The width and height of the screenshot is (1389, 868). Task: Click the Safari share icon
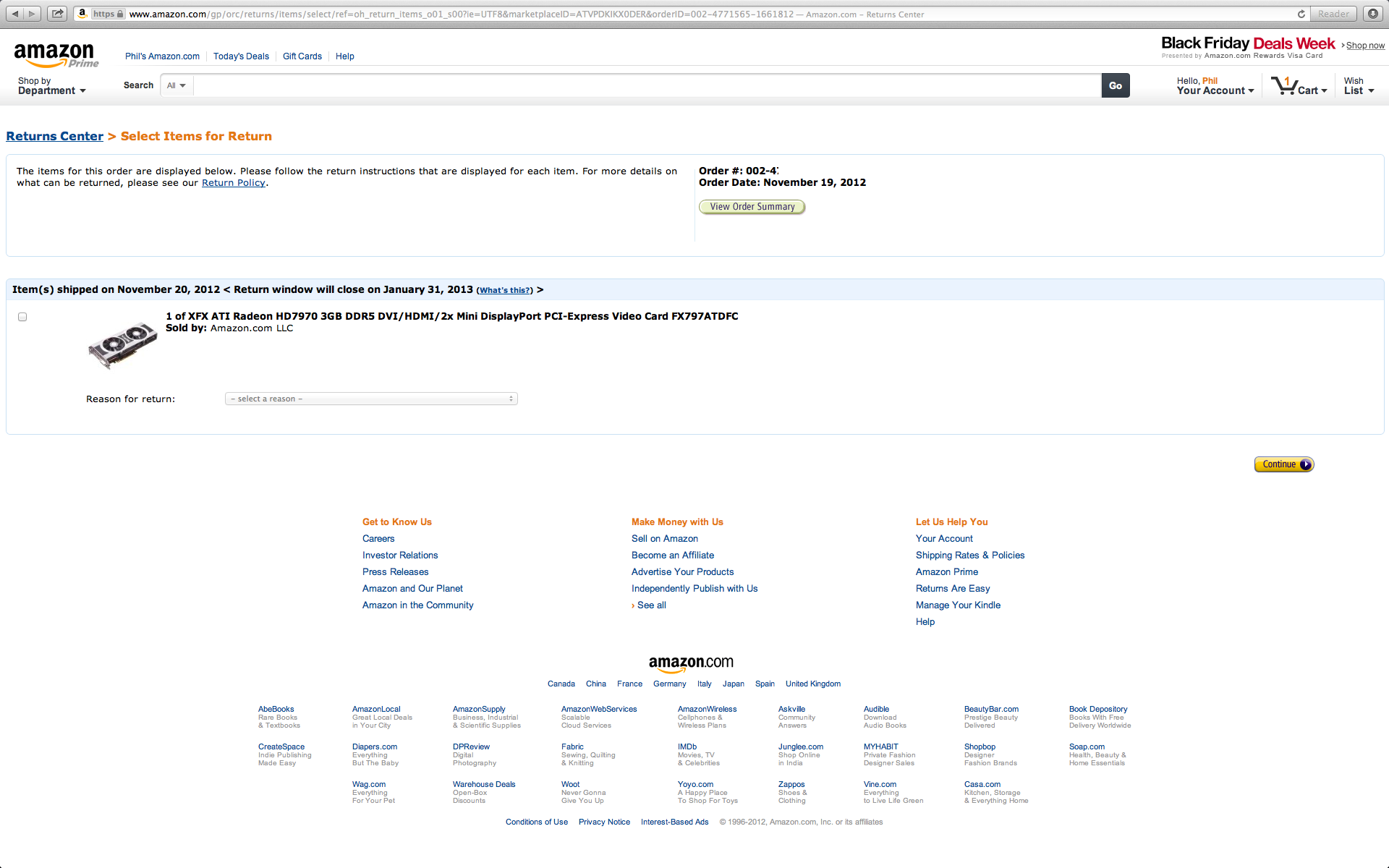click(58, 14)
